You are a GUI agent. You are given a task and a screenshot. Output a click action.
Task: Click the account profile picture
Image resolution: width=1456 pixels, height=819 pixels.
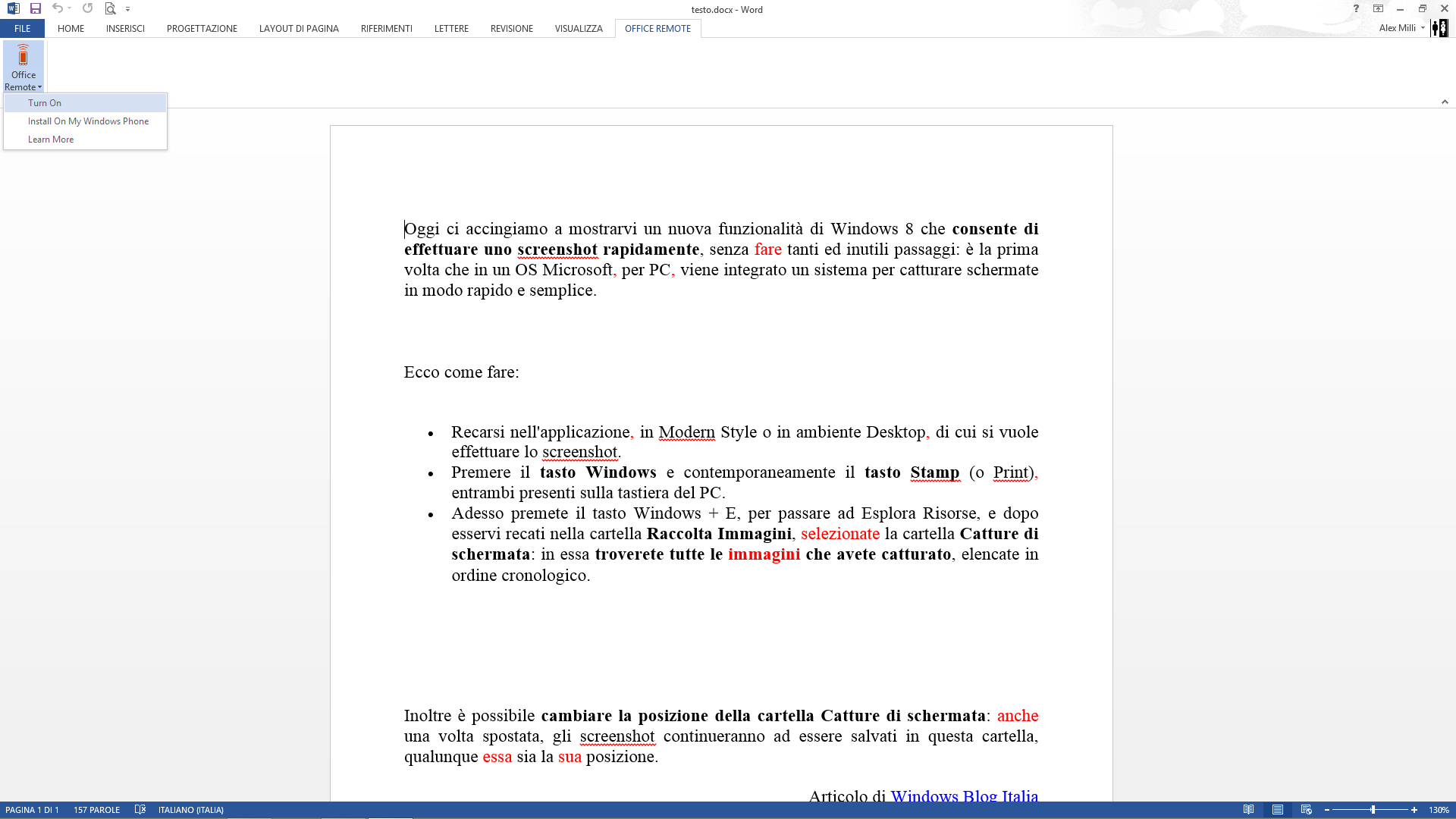pos(1439,28)
